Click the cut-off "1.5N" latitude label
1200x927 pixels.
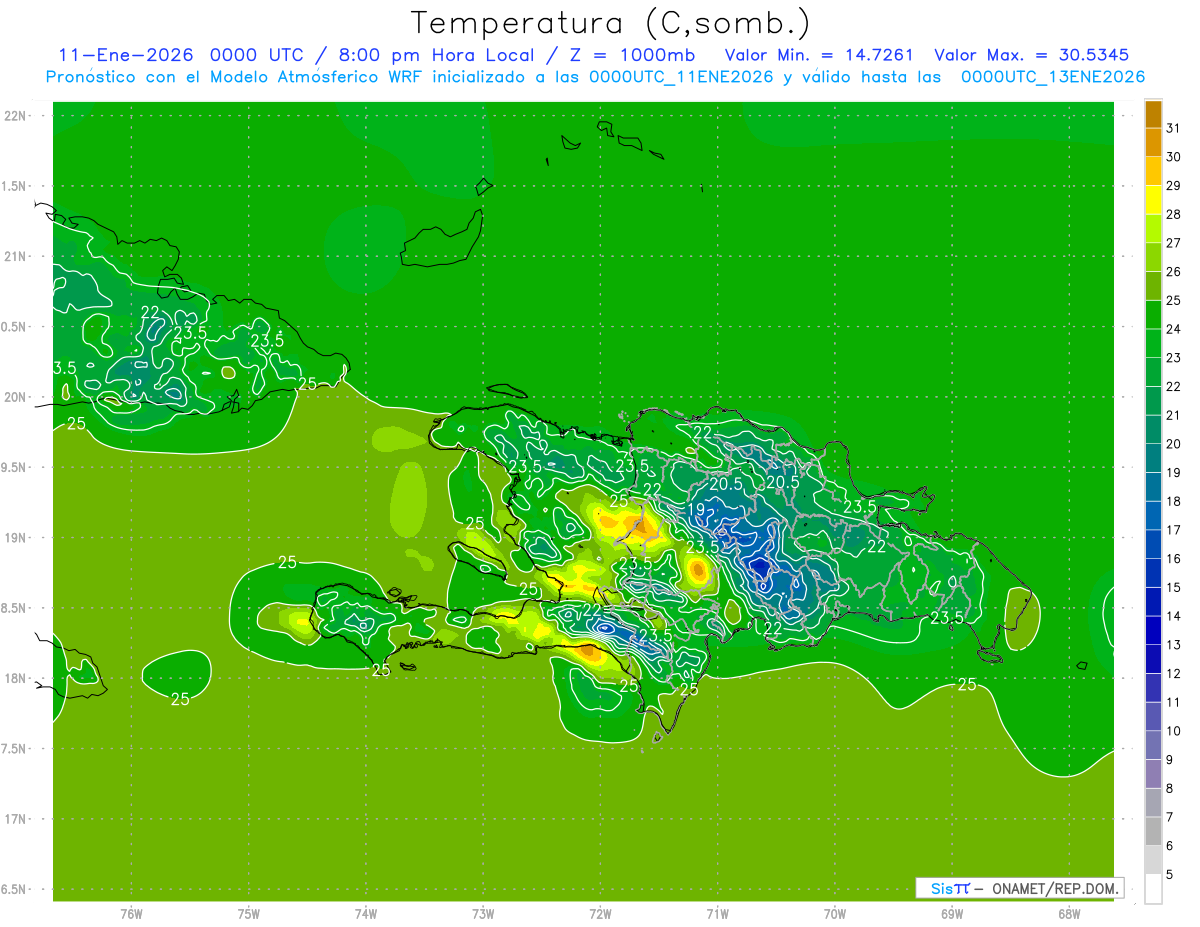[x=15, y=186]
